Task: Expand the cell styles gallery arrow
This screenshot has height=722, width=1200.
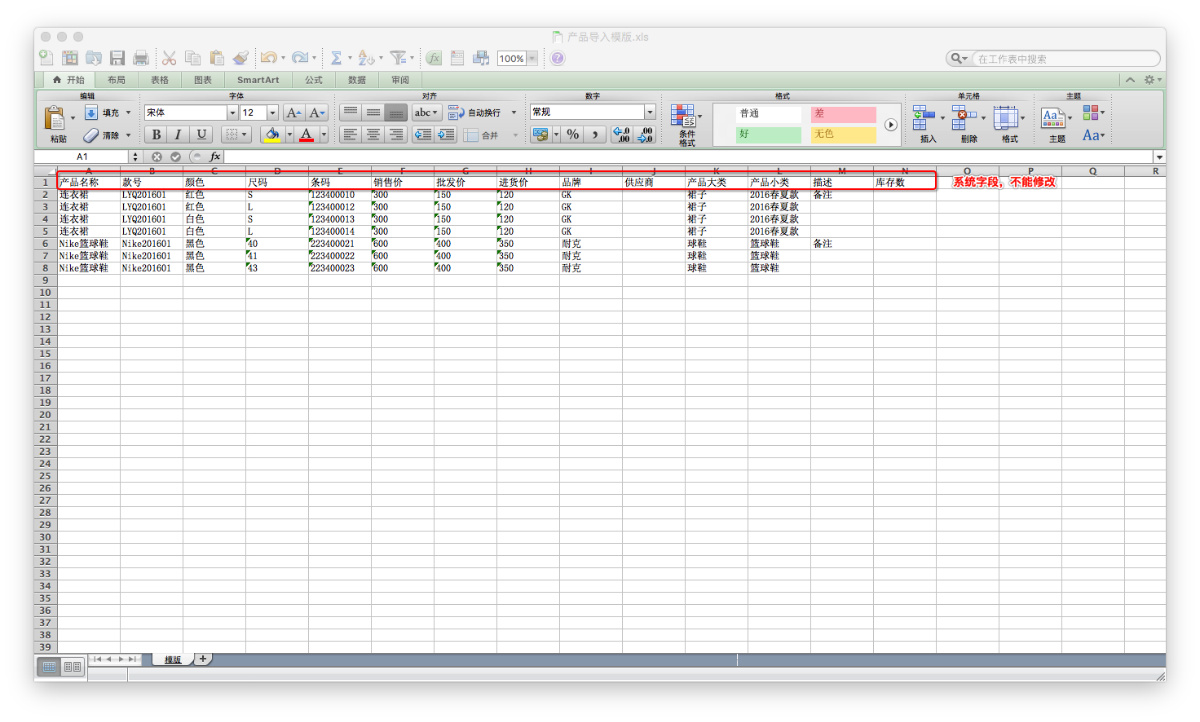Action: tap(890, 124)
